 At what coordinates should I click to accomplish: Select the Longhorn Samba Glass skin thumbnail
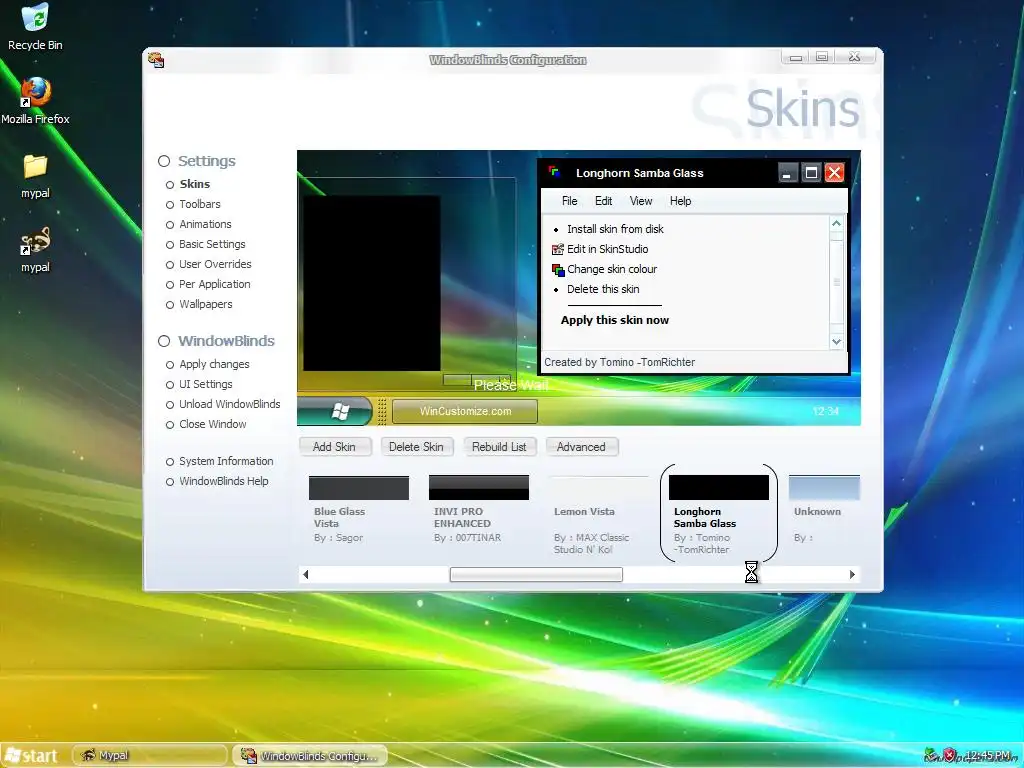pos(718,488)
